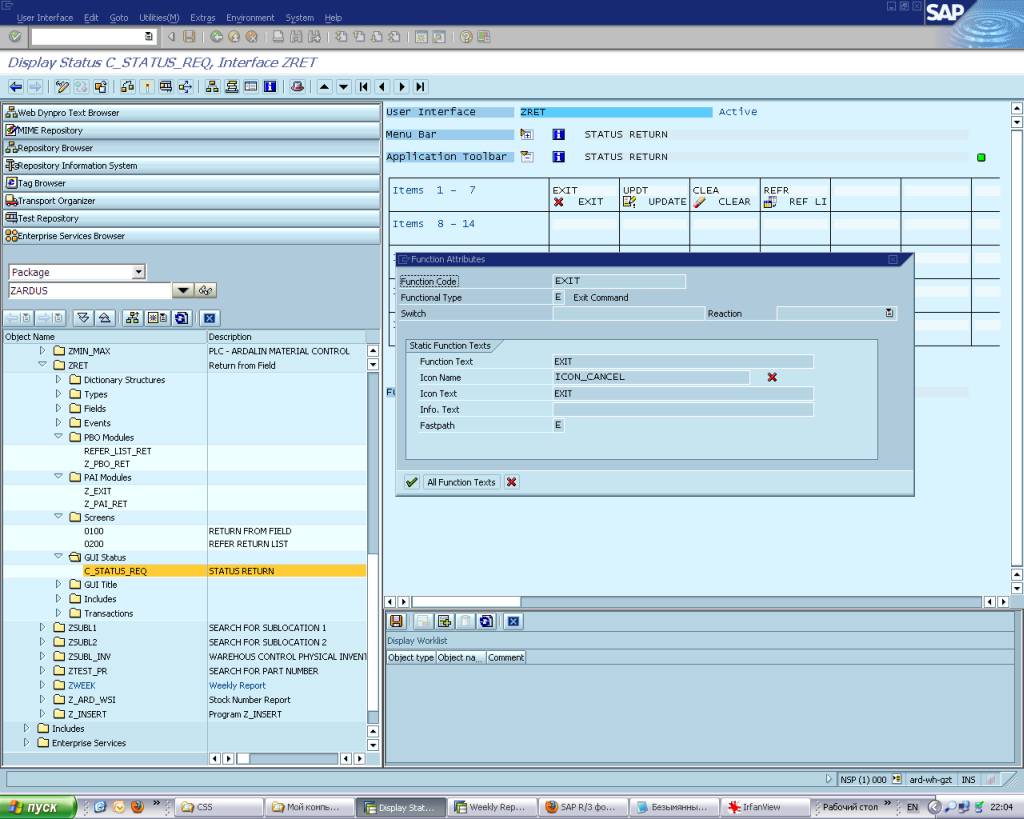The width and height of the screenshot is (1024, 819).
Task: Click the close X icon above the object tree
Action: coord(209,318)
